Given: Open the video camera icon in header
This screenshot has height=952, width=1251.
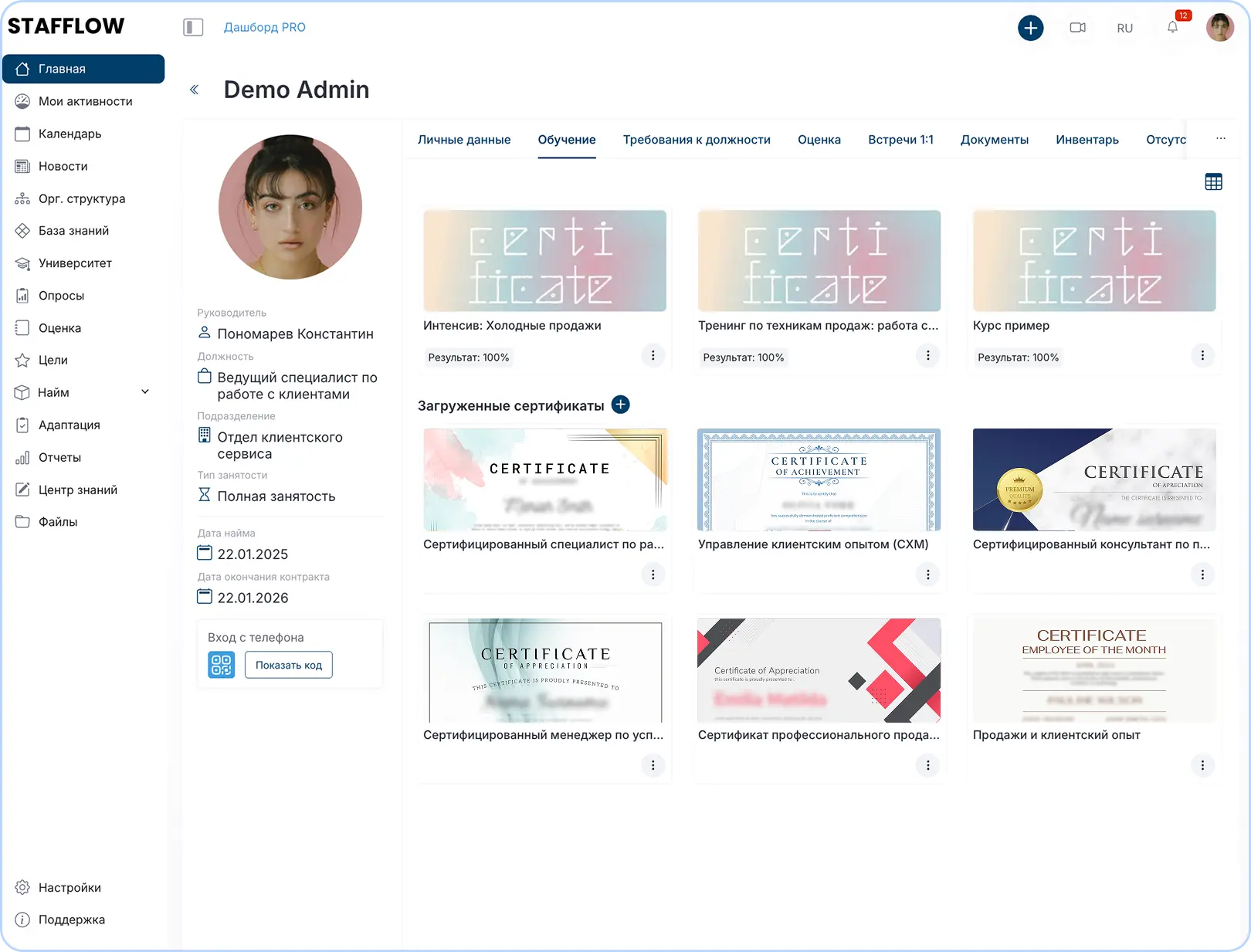Looking at the screenshot, I should pos(1077,28).
